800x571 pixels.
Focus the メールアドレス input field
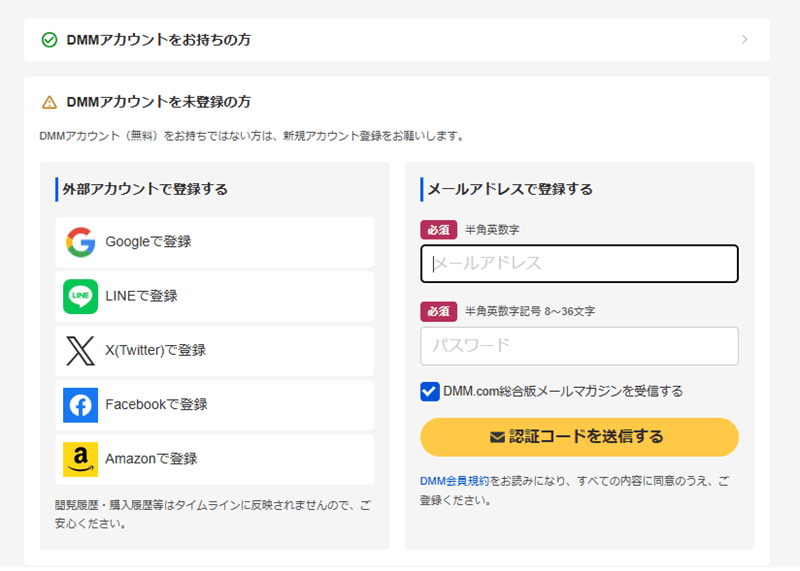tap(579, 264)
